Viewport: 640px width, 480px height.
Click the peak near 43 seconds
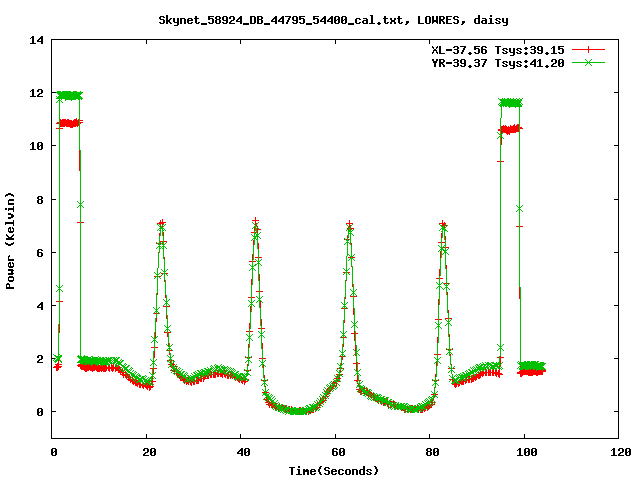click(256, 222)
